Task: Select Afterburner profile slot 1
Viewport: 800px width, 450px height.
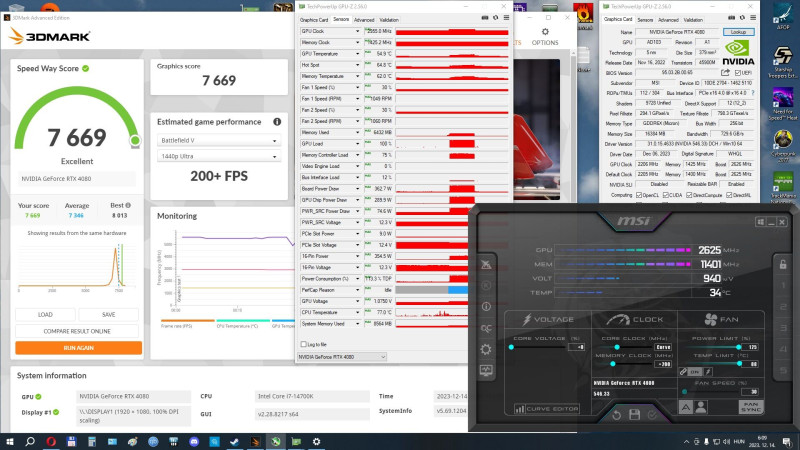Action: point(783,285)
